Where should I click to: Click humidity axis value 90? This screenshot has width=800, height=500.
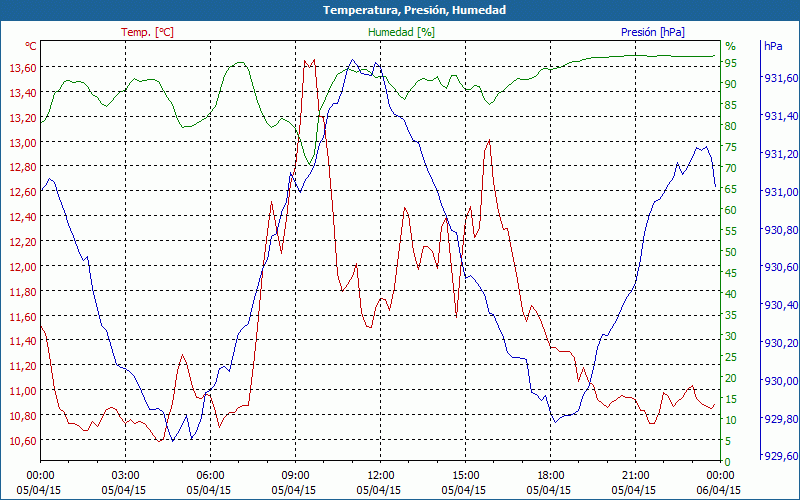point(731,84)
